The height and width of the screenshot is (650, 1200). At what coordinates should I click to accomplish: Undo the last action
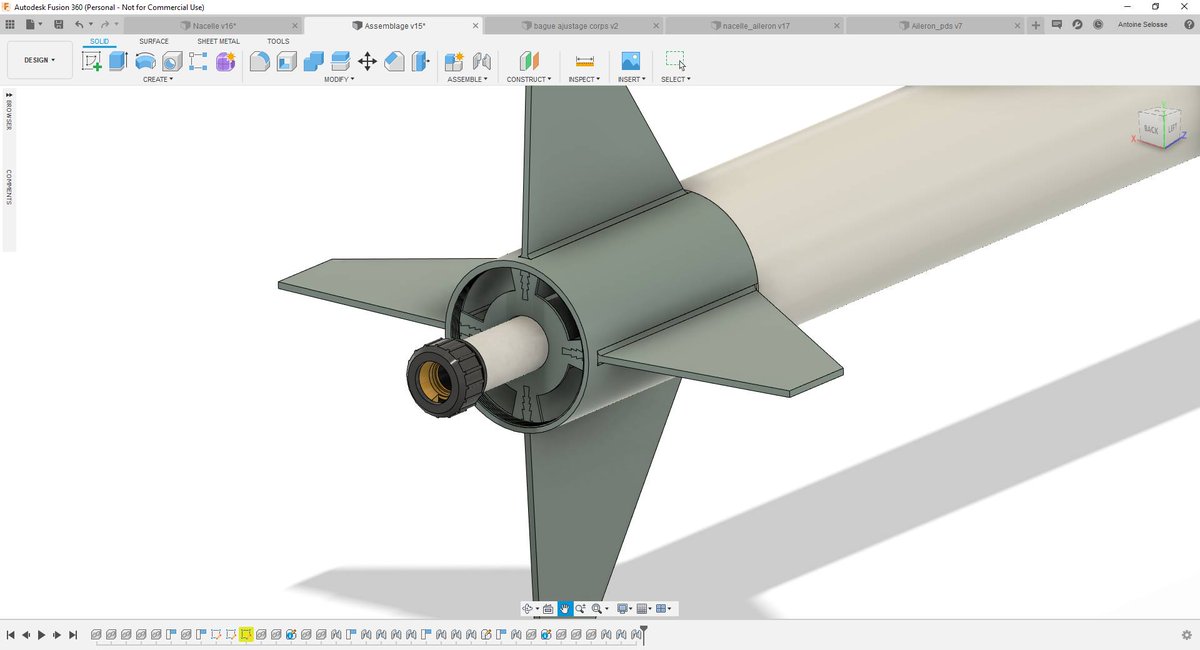point(81,24)
